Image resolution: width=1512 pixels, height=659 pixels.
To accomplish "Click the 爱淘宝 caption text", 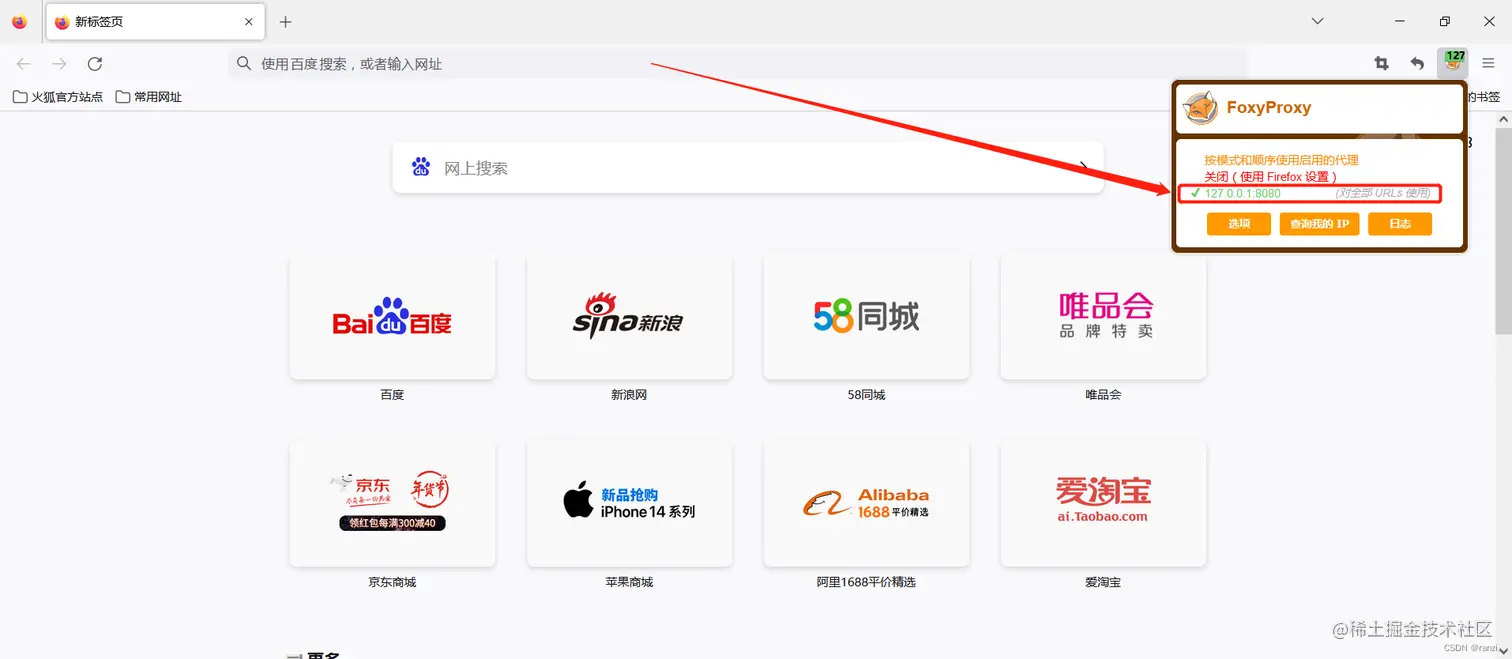I will tap(1103, 582).
